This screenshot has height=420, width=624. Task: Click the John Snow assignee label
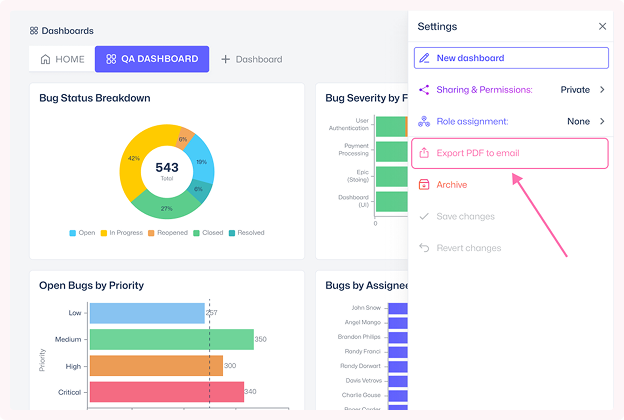(x=366, y=308)
